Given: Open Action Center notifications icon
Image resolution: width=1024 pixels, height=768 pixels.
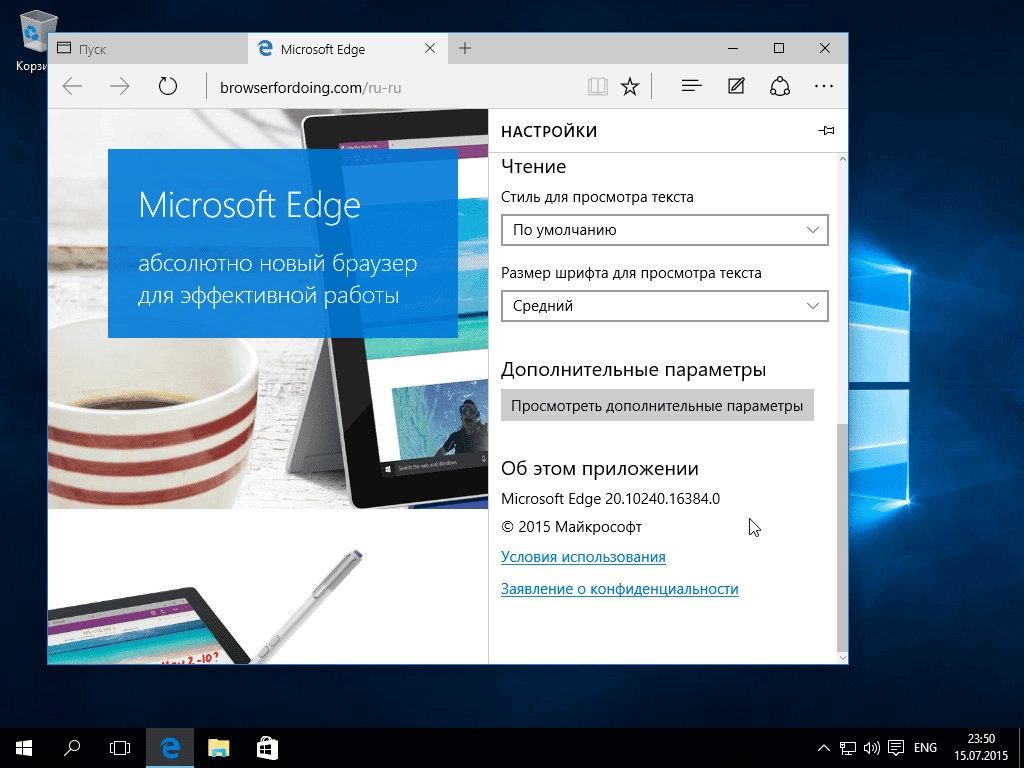Looking at the screenshot, I should tap(896, 748).
